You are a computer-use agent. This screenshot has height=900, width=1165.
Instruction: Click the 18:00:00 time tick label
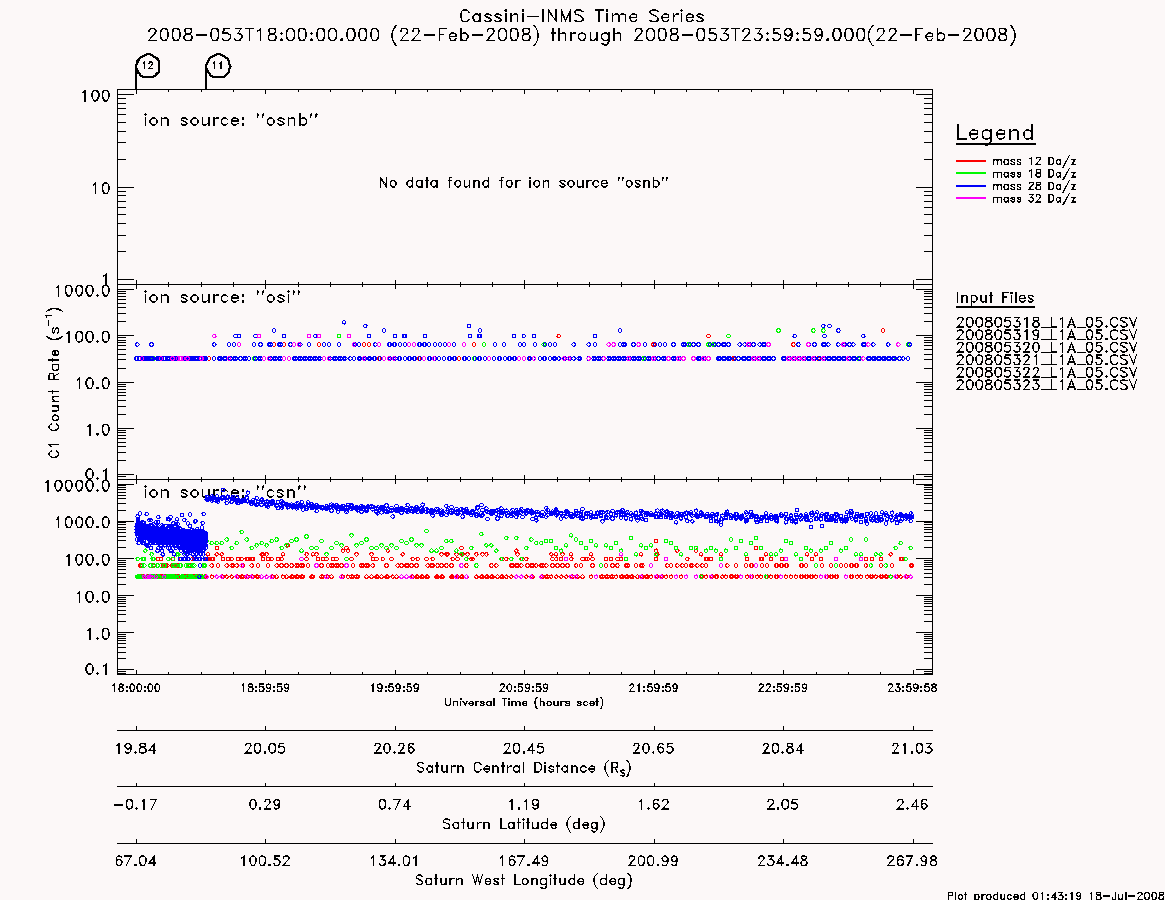click(x=136, y=688)
